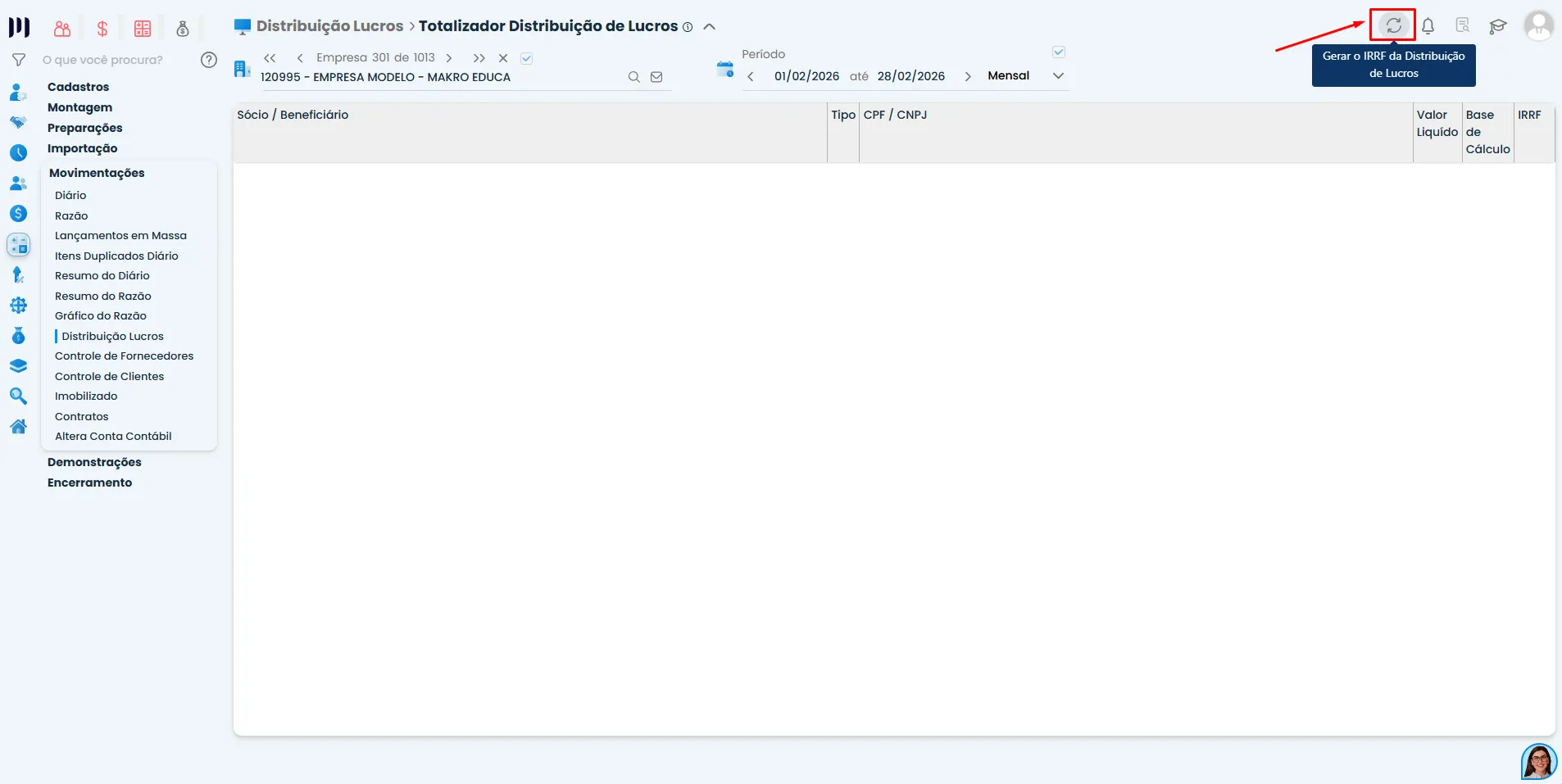Screen dimensions: 1562x784
Task: Open the people module icon in top bar
Action: (62, 29)
